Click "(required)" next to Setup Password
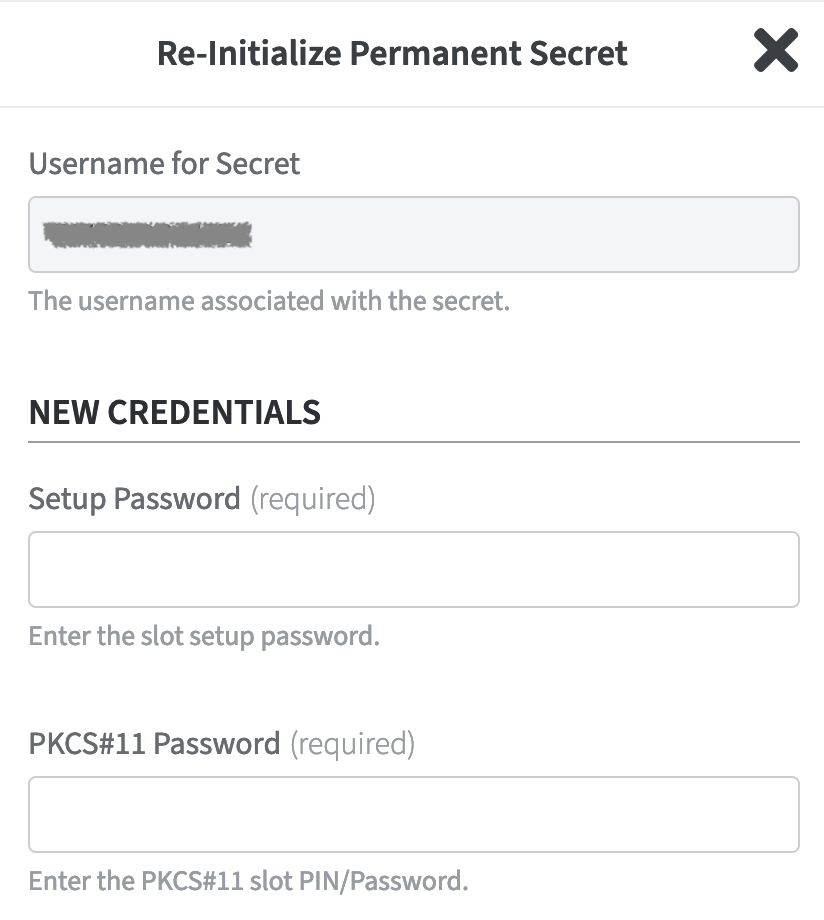Screen dimensions: 824x920 point(312,497)
